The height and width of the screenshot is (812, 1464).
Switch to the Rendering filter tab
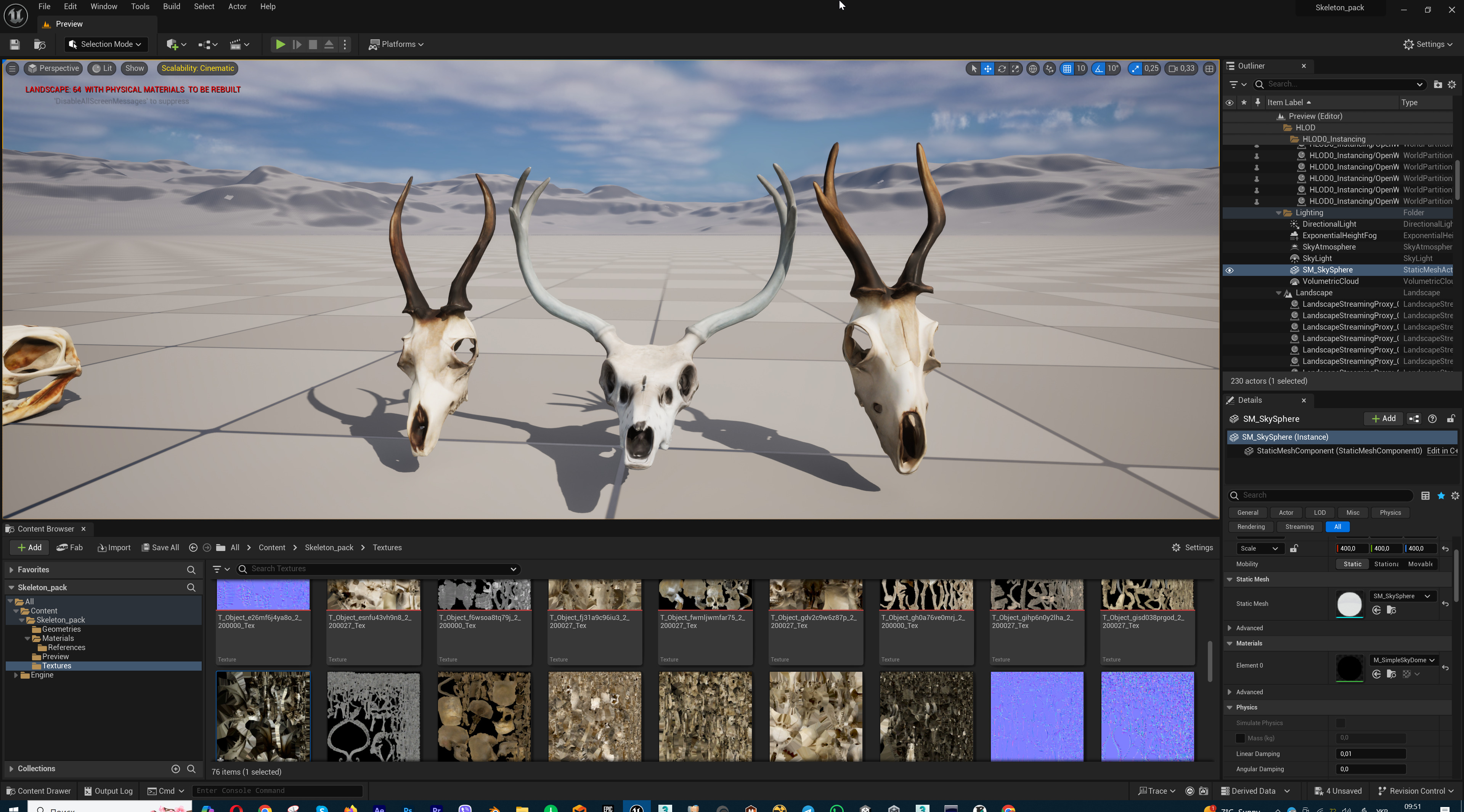pos(1251,527)
